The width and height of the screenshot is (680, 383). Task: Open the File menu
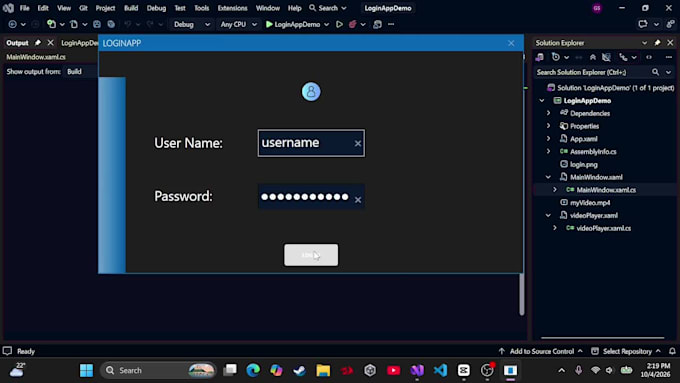click(x=25, y=8)
